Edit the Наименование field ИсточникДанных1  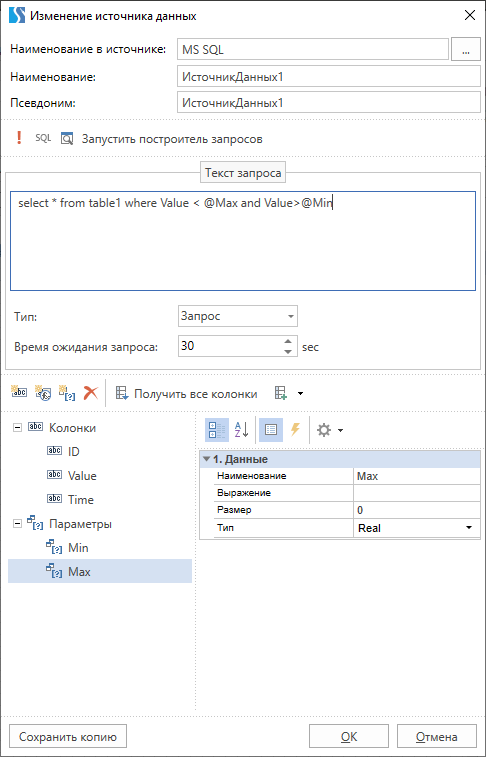(x=329, y=76)
